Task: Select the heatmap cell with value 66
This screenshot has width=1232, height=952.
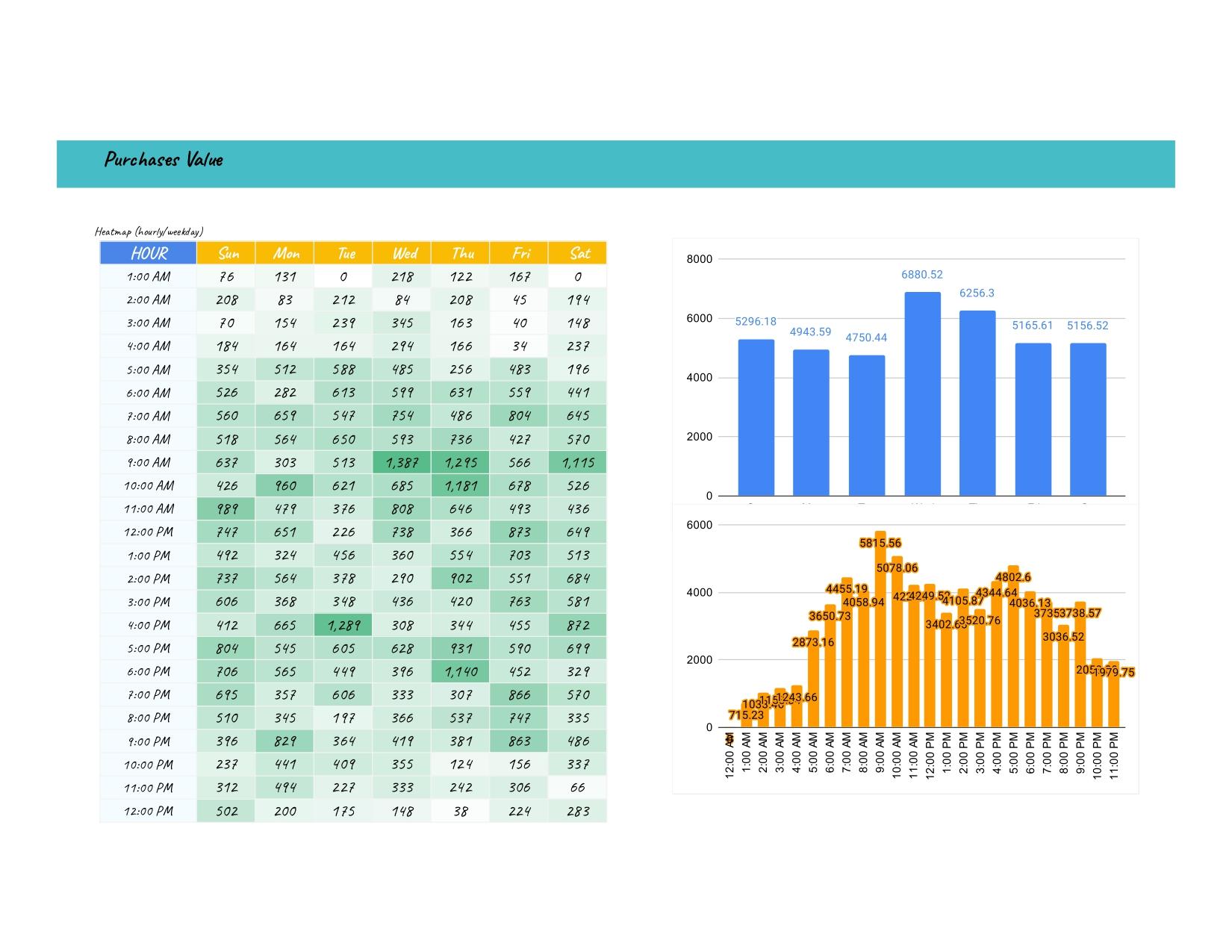Action: 578,787
